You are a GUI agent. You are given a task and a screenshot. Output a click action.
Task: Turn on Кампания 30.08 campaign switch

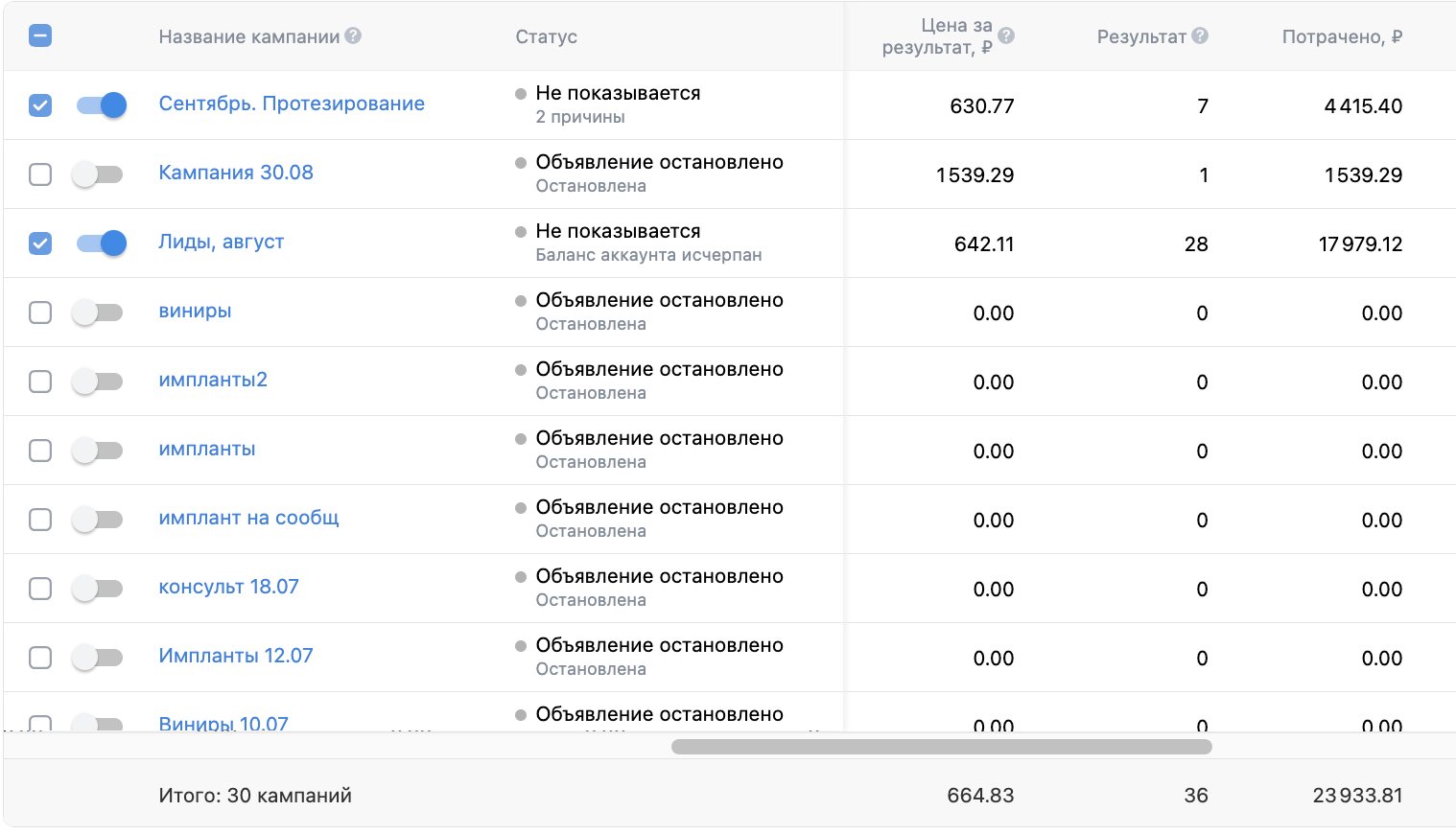click(x=98, y=174)
